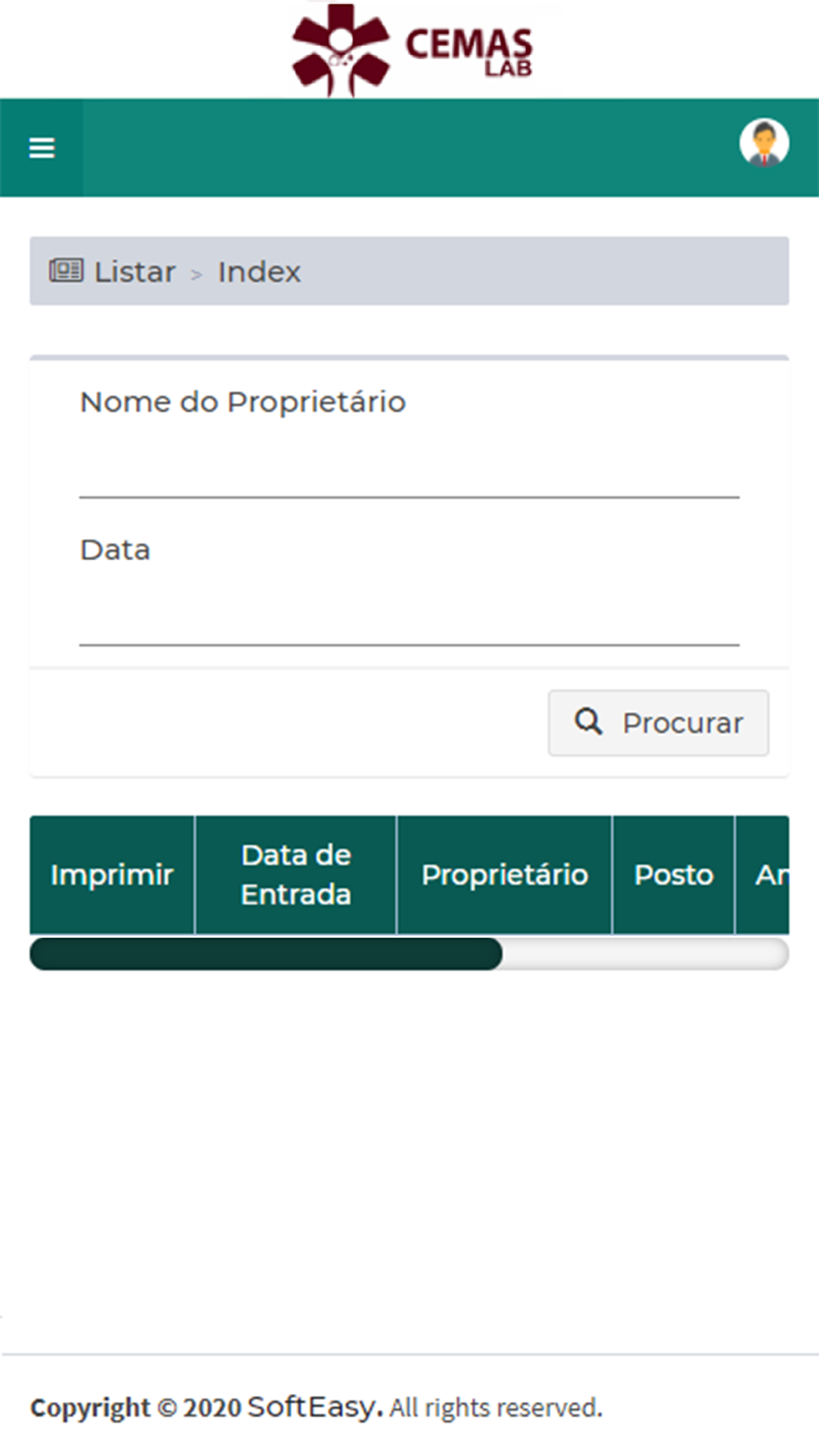Click the magnifying glass icon in Procurar
819x1456 pixels.
tap(588, 721)
